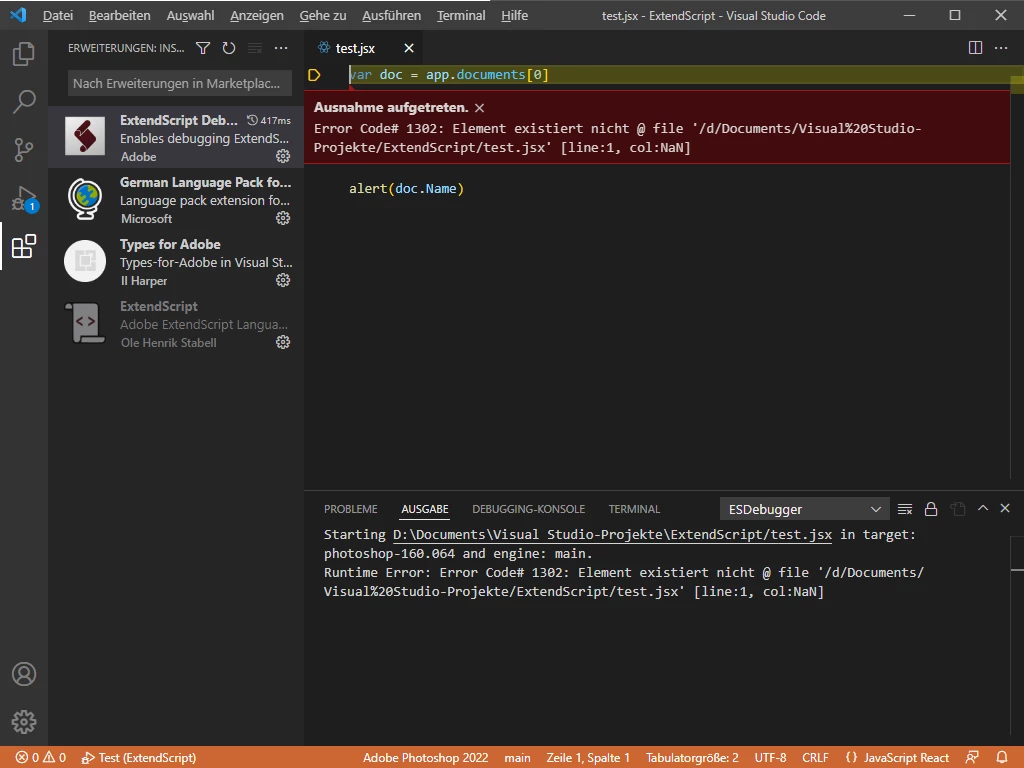The width and height of the screenshot is (1024, 768).
Task: Change file encoding UTF-8
Action: tap(771, 758)
